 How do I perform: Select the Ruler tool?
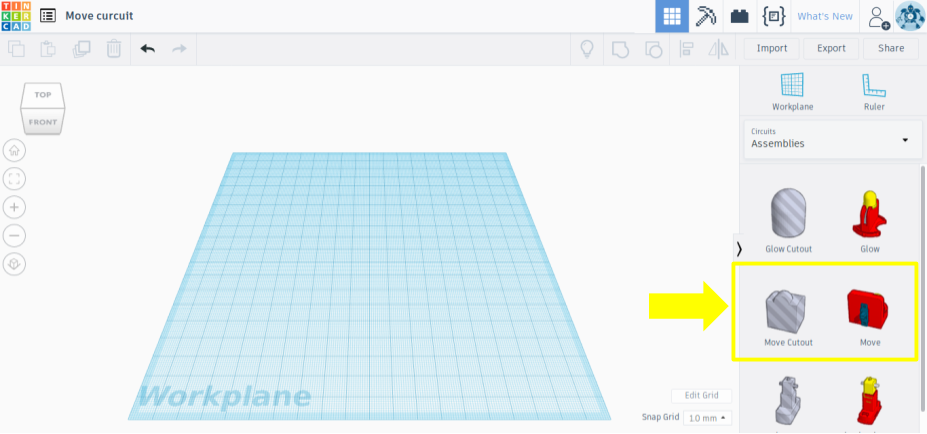[874, 92]
